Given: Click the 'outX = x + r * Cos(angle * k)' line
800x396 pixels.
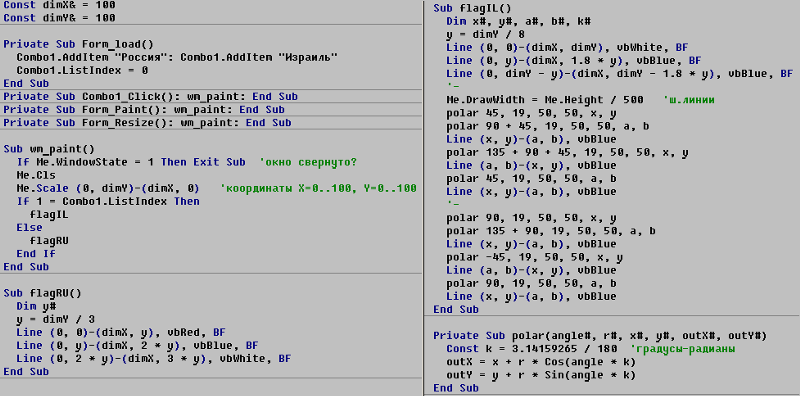Looking at the screenshot, I should coord(541,362).
